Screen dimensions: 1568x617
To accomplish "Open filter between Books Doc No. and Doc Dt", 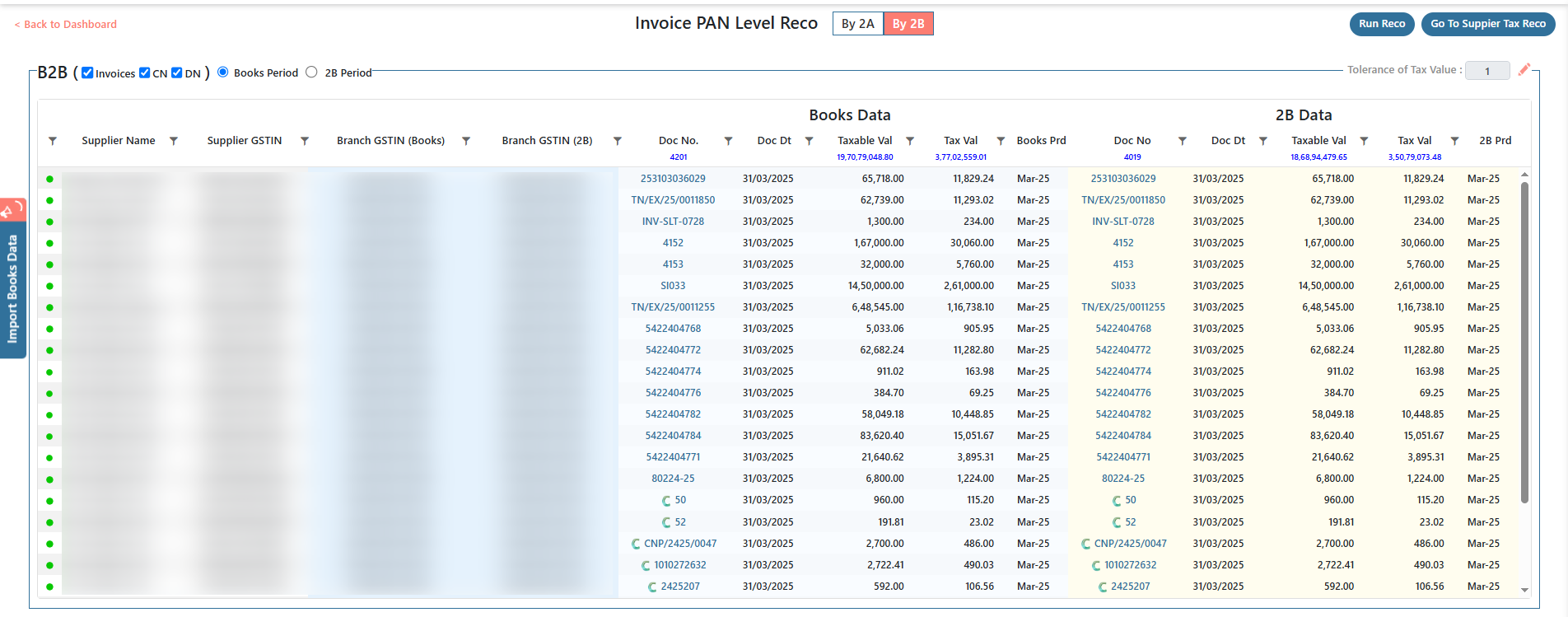I will coord(729,141).
